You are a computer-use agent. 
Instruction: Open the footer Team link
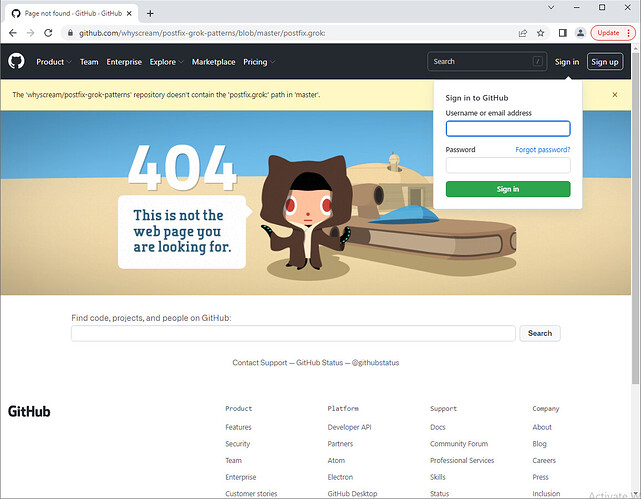pos(233,461)
